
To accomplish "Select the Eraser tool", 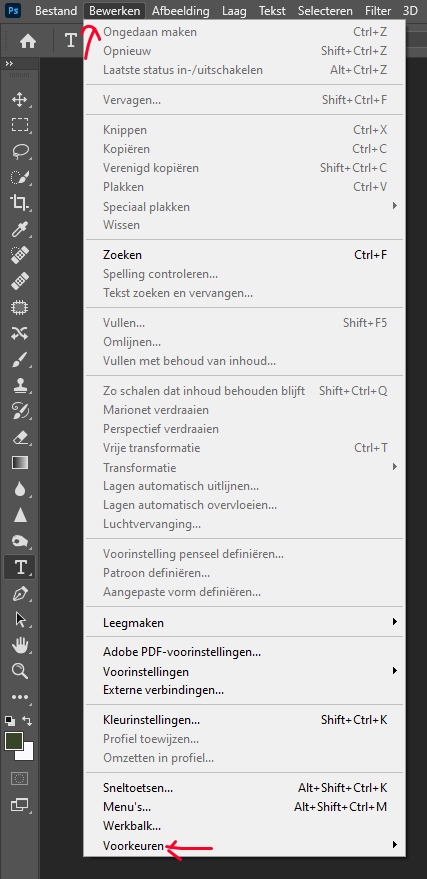I will [x=20, y=437].
